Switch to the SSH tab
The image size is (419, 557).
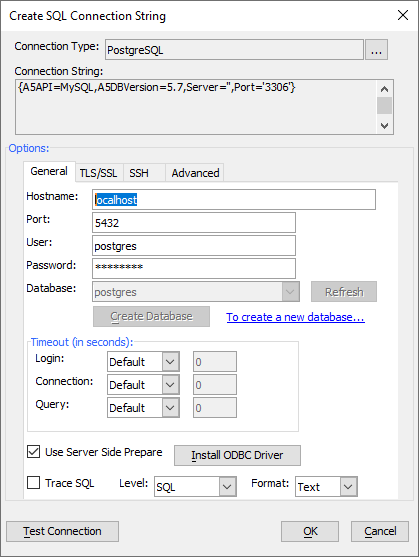(139, 173)
